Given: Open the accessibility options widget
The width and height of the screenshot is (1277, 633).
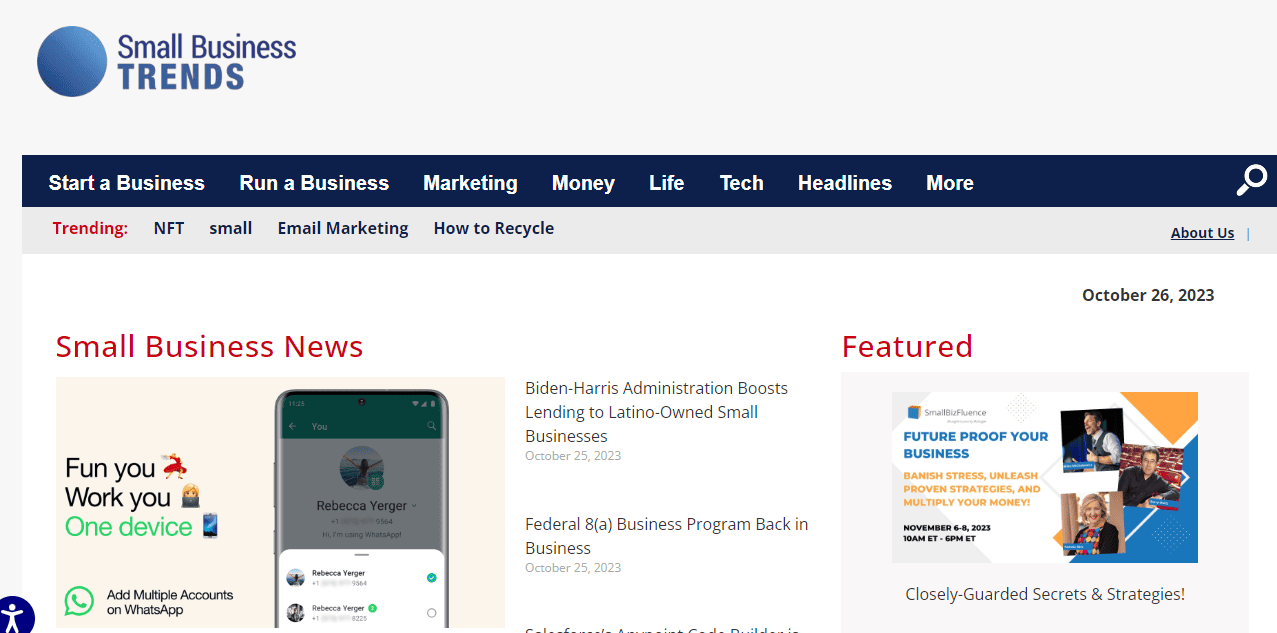Looking at the screenshot, I should click(x=12, y=615).
